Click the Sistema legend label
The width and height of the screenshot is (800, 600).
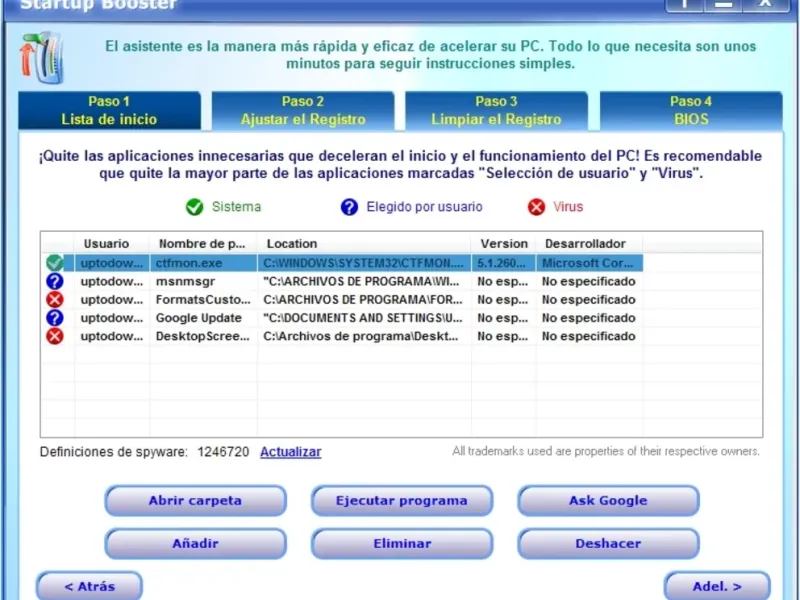point(236,207)
